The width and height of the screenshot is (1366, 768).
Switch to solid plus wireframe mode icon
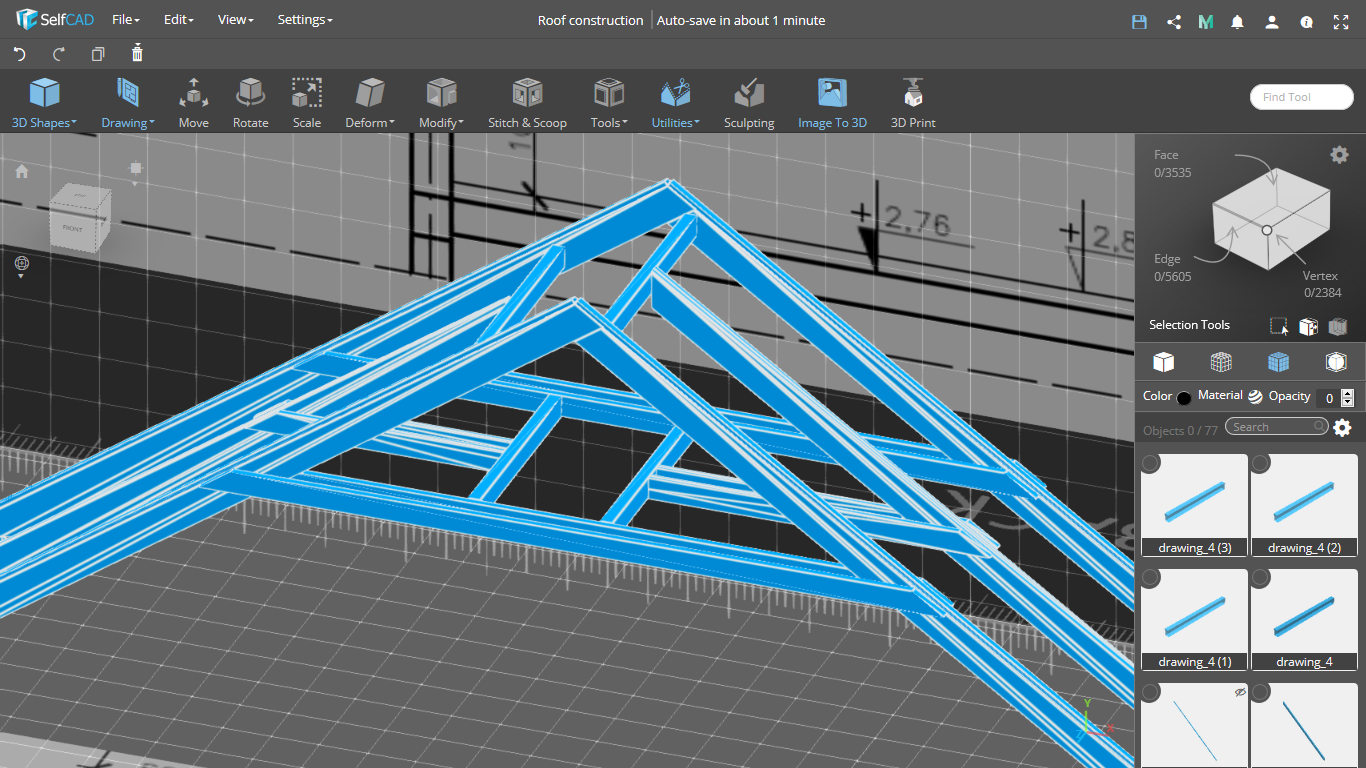(x=1279, y=361)
